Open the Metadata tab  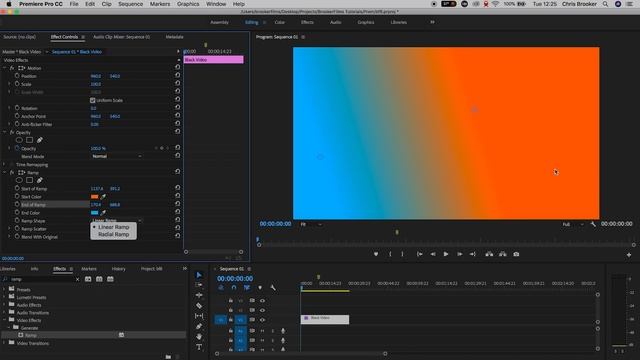pos(174,37)
